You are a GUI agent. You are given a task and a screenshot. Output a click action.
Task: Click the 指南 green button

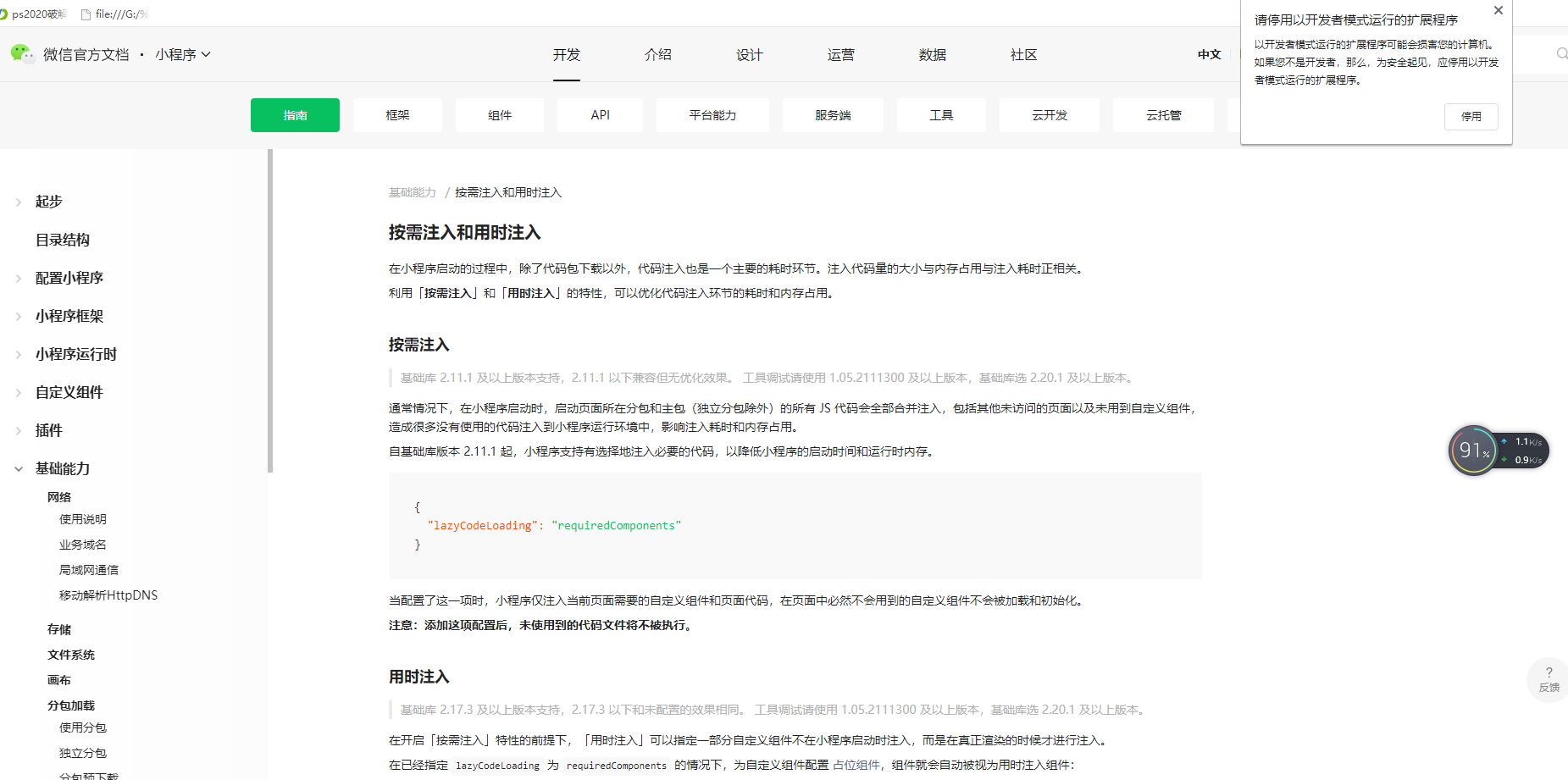click(x=295, y=115)
